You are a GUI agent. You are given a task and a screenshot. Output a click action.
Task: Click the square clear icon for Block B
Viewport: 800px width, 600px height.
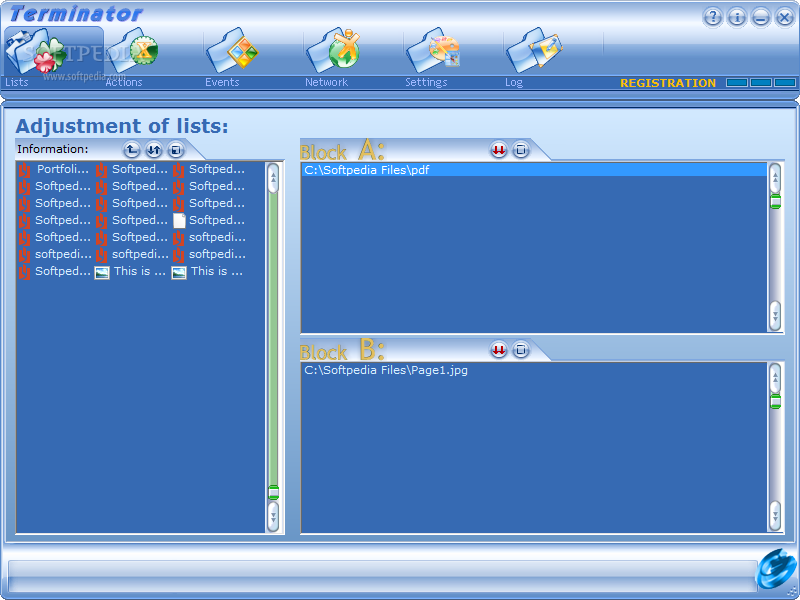(x=520, y=350)
